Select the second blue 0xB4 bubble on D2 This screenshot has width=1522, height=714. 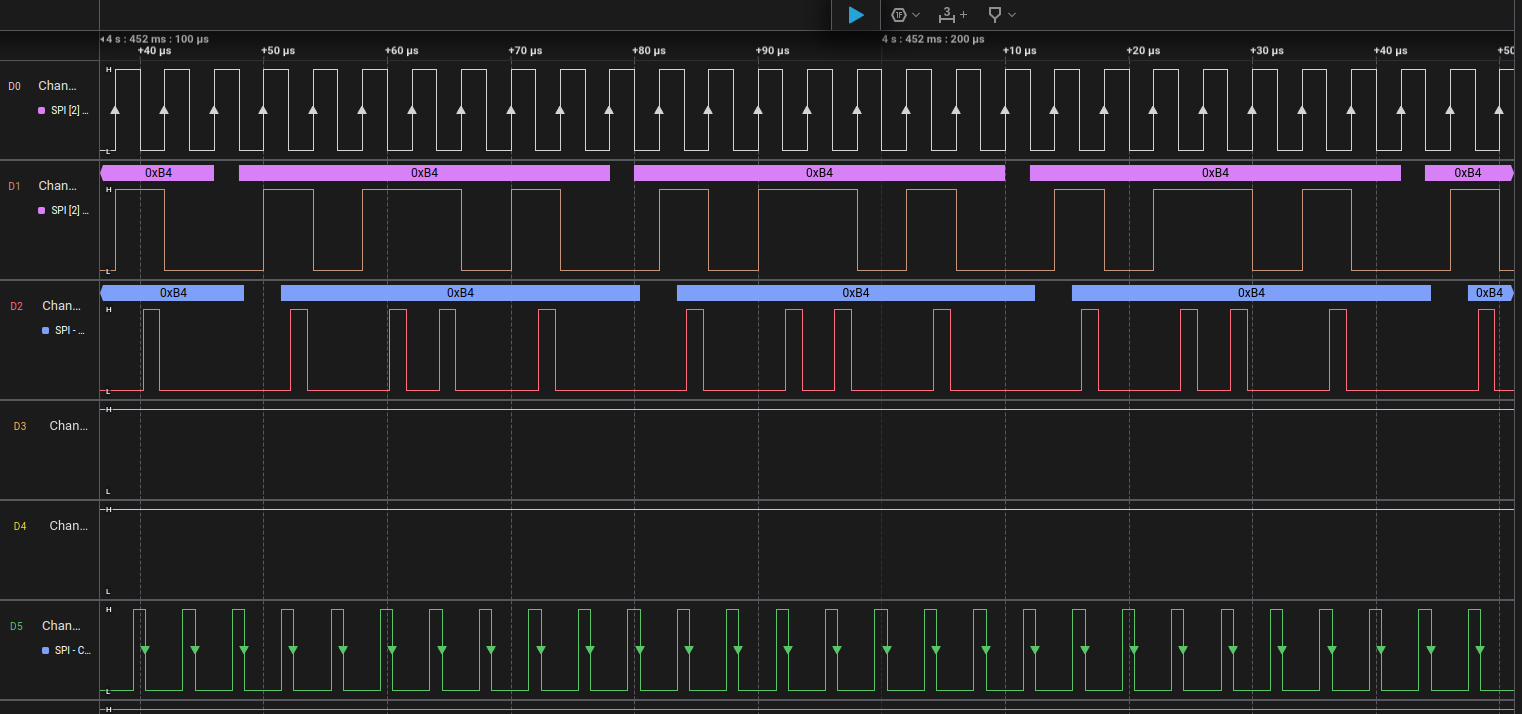(460, 293)
